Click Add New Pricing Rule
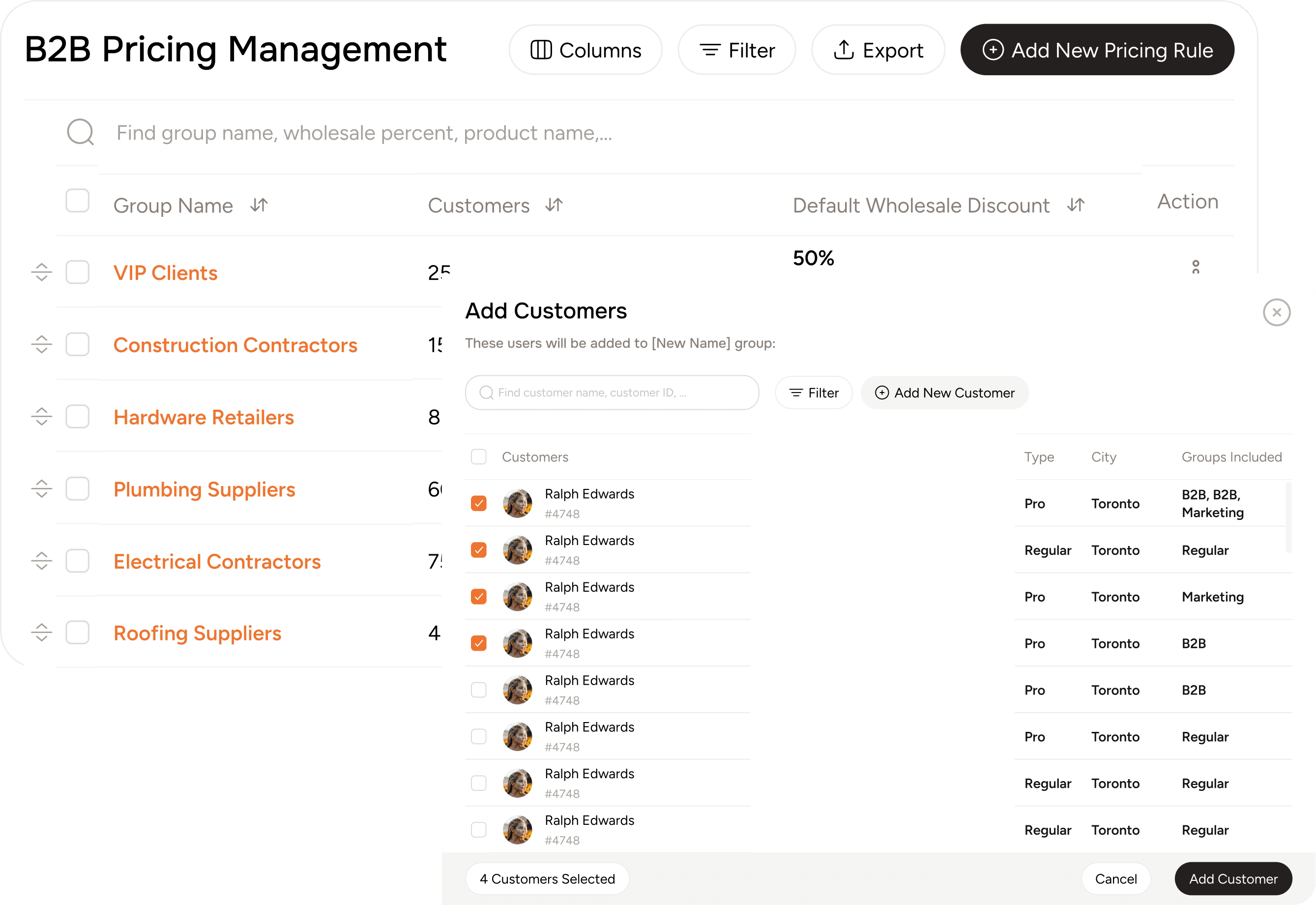This screenshot has width=1316, height=905. tap(1097, 49)
